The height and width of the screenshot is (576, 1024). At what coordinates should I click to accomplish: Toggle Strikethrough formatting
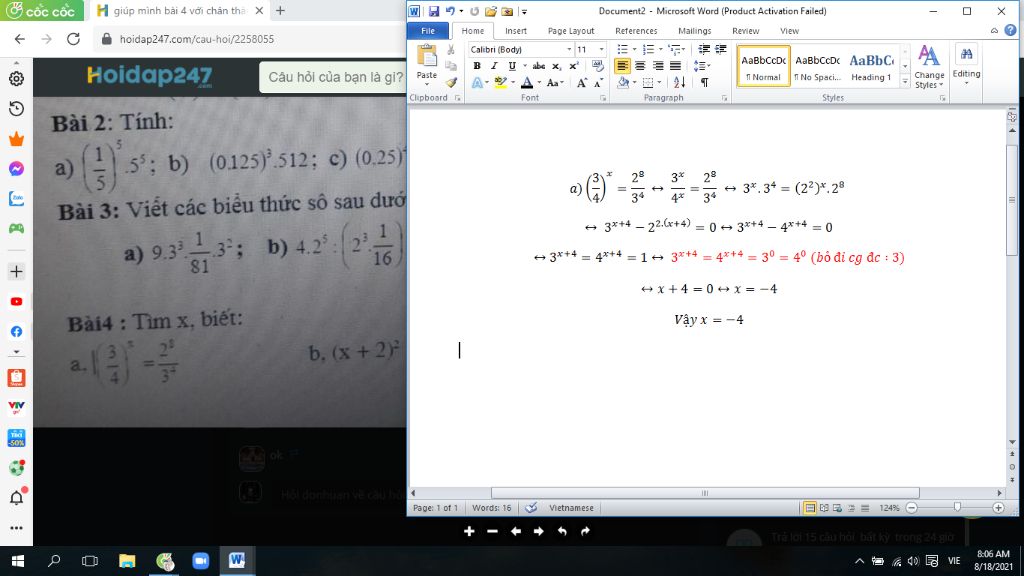[x=539, y=66]
